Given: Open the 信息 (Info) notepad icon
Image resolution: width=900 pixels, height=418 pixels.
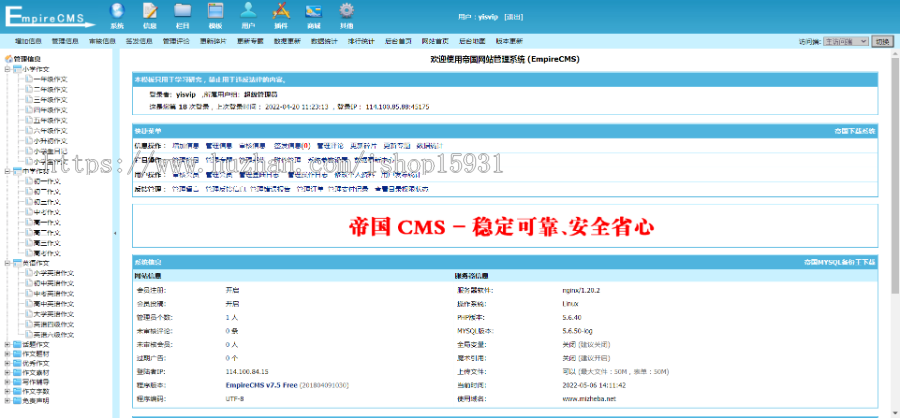Looking at the screenshot, I should pos(150,11).
